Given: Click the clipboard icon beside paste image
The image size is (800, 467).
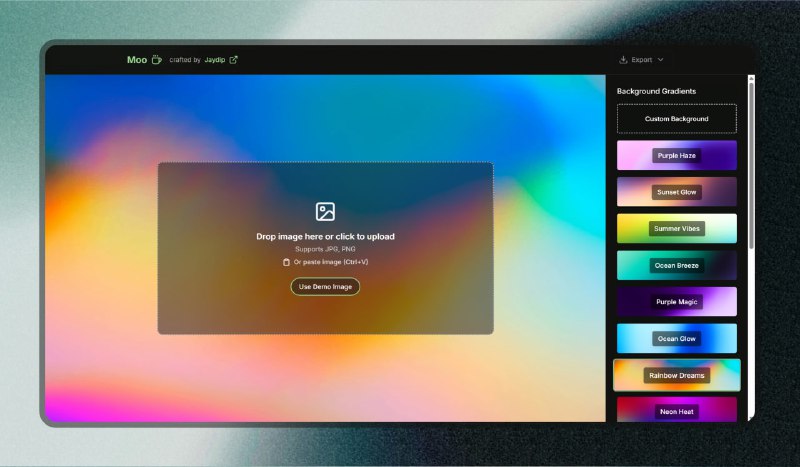Looking at the screenshot, I should (x=286, y=262).
